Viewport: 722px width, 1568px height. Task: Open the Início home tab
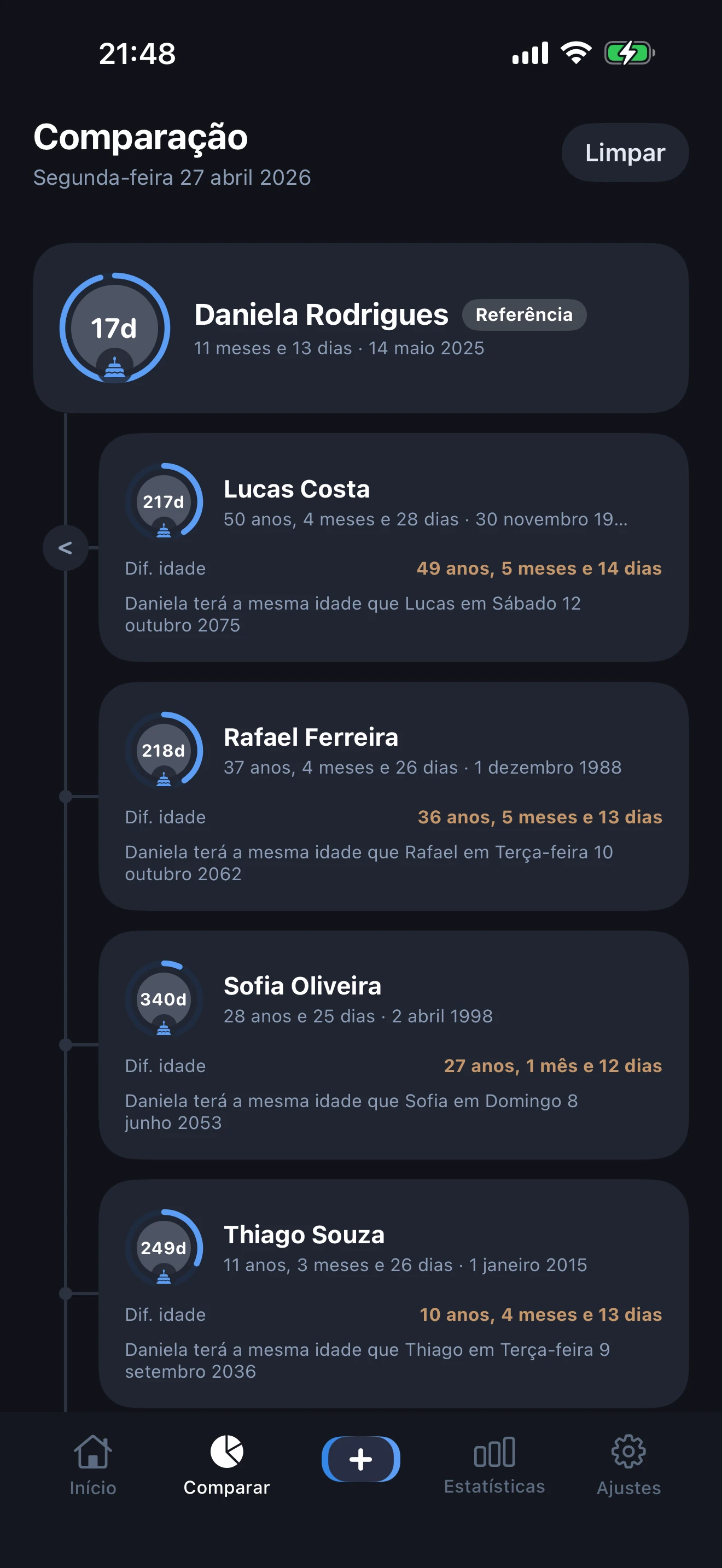click(92, 1464)
